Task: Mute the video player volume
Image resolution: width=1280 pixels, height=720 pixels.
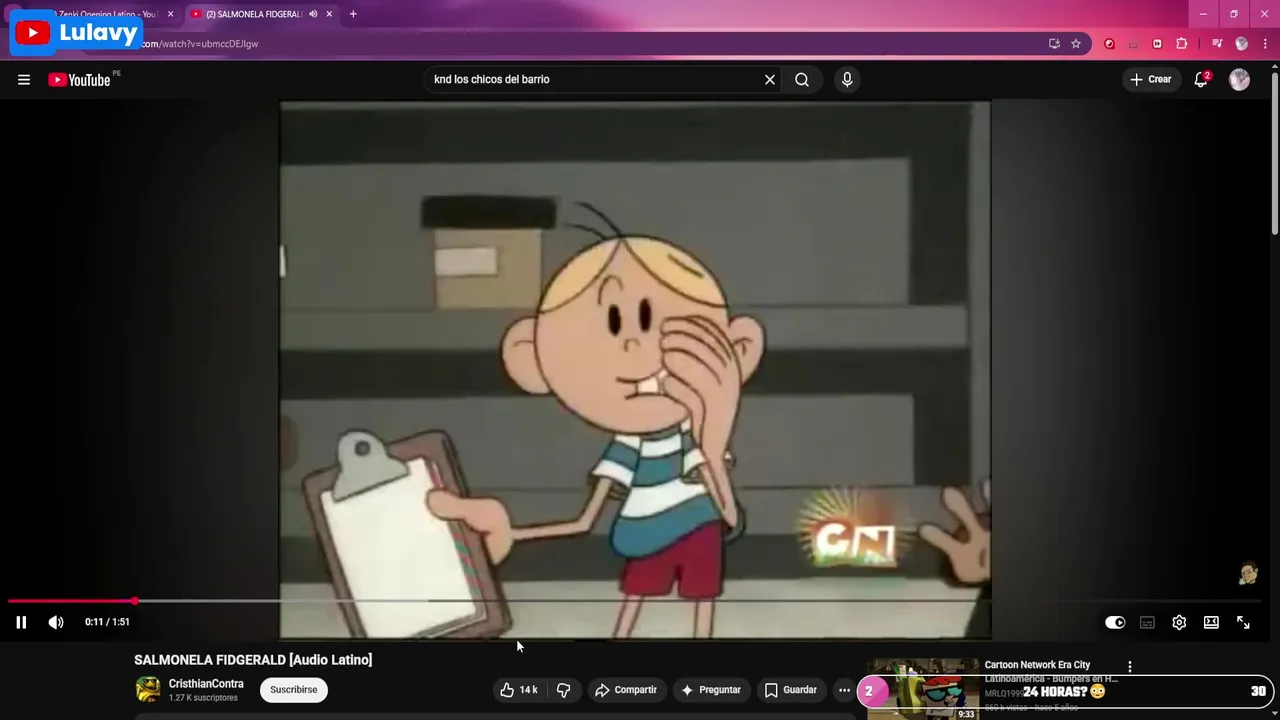Action: coord(56,622)
